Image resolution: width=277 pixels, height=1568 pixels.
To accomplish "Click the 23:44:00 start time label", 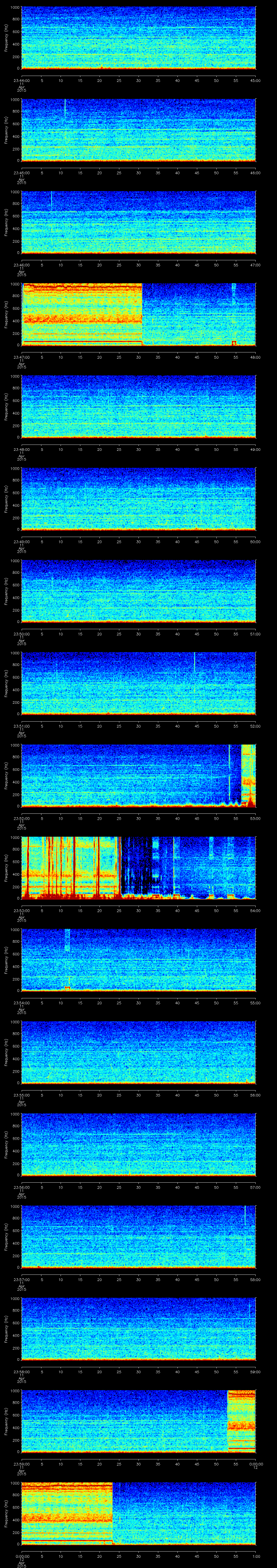I will pyautogui.click(x=21, y=80).
